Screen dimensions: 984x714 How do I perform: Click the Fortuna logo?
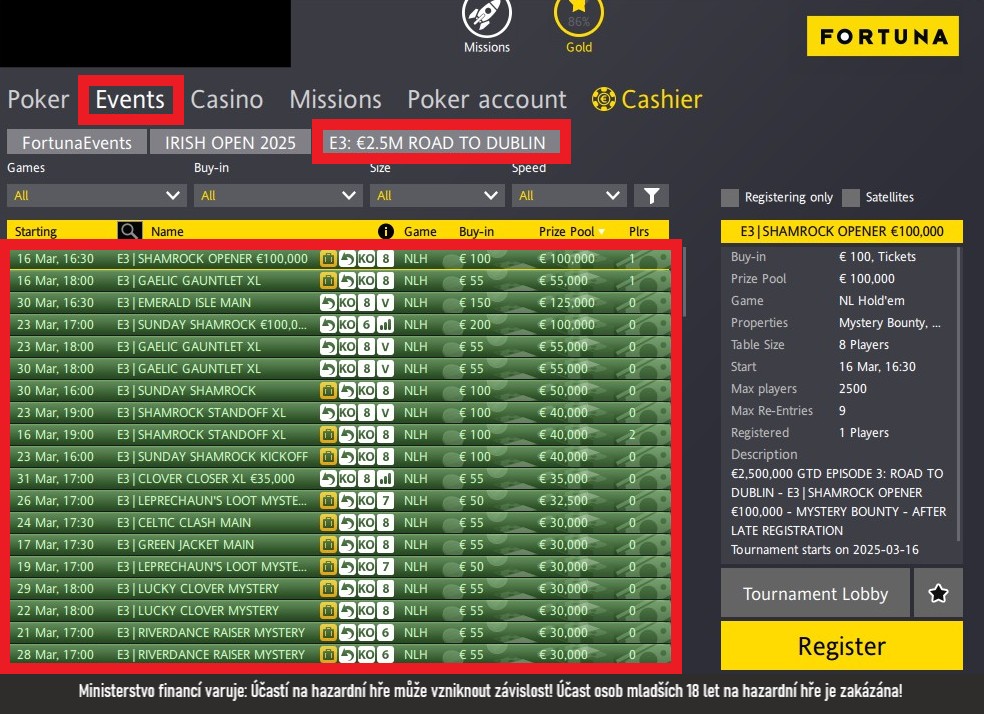point(882,36)
